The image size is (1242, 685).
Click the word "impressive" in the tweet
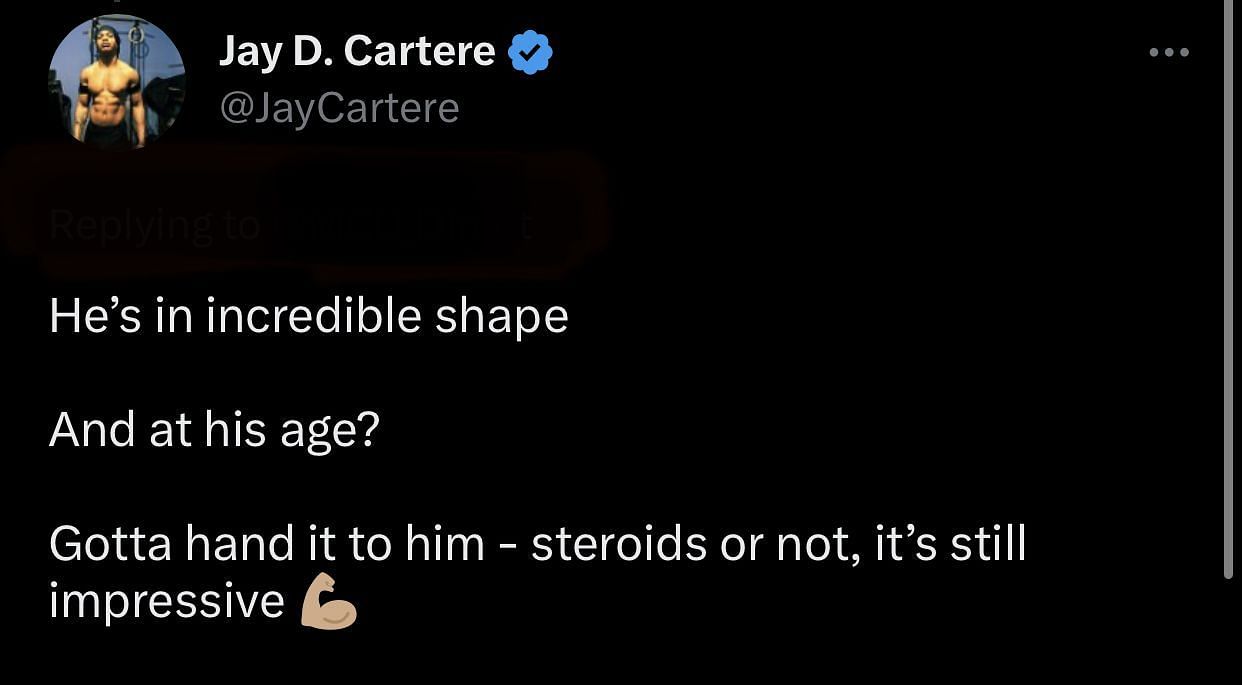[167, 602]
